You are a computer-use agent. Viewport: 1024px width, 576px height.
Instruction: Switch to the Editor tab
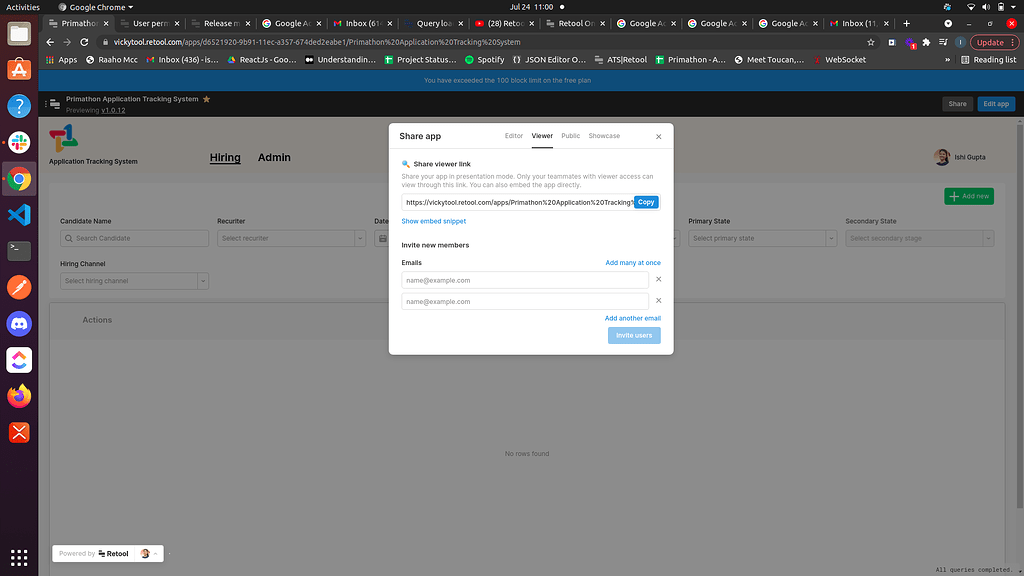514,136
